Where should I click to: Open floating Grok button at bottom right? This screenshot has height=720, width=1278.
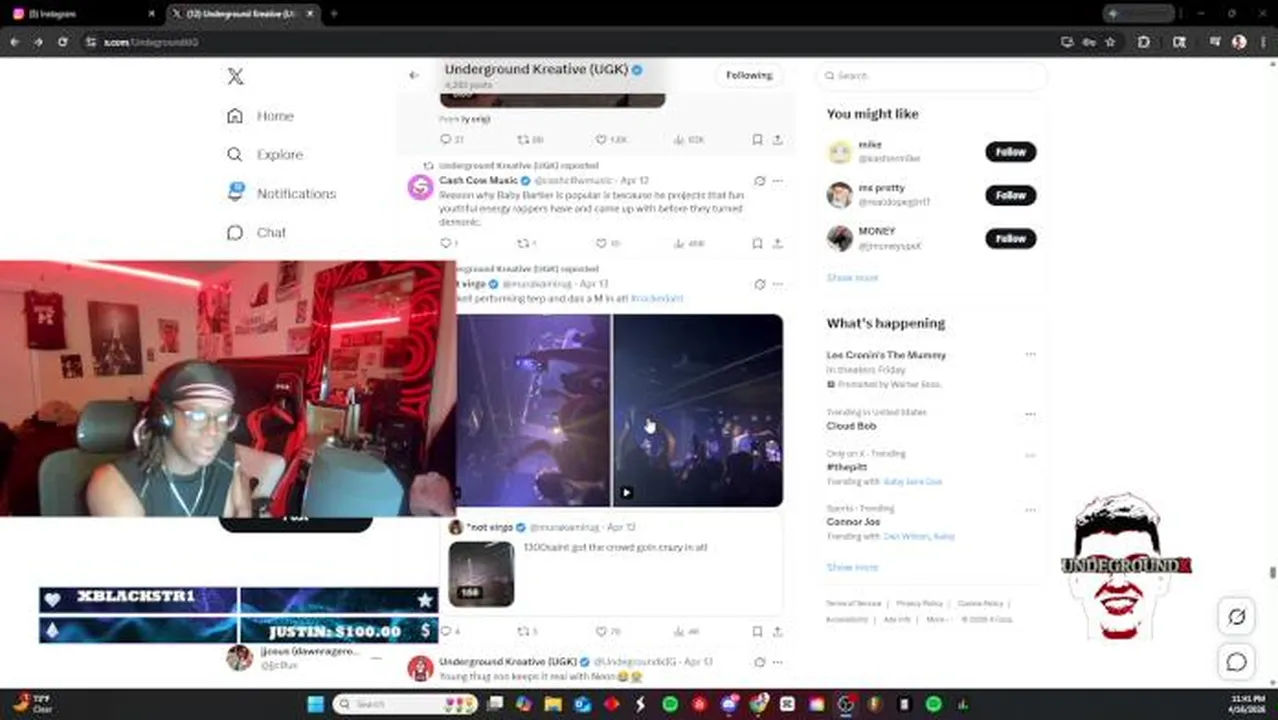[1237, 617]
